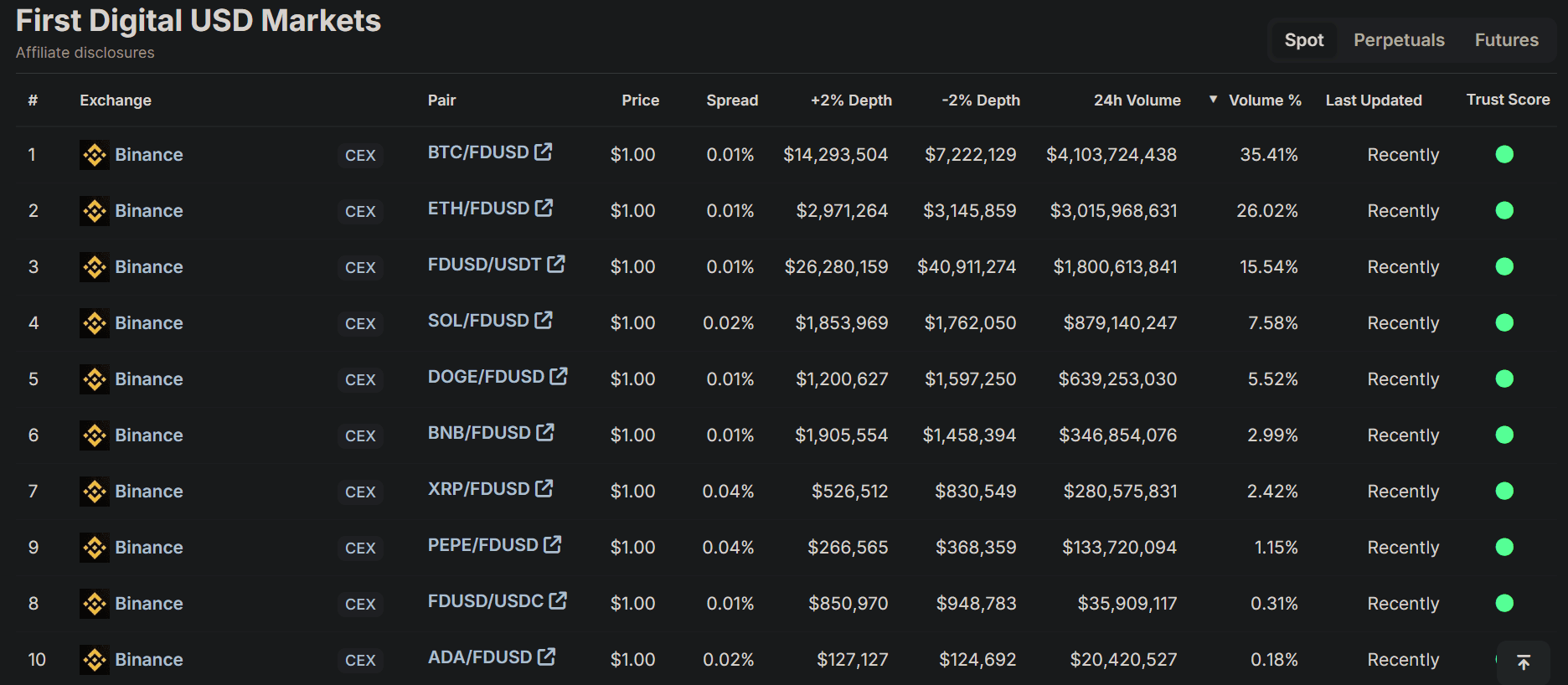1568x685 pixels.
Task: Open the DOGE/FDUSD pair link
Action: click(486, 377)
